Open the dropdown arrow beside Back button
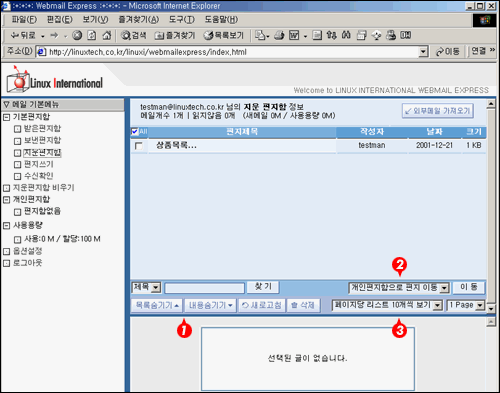500x393 pixels. pyautogui.click(x=43, y=36)
